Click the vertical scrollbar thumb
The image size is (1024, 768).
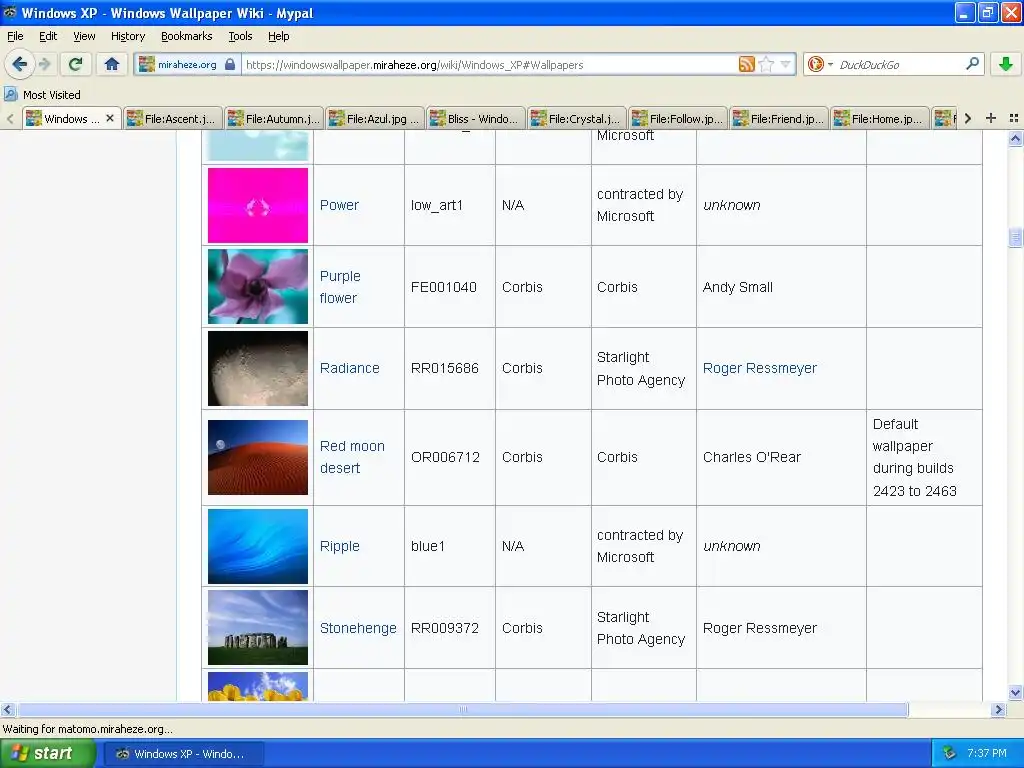tap(1015, 237)
